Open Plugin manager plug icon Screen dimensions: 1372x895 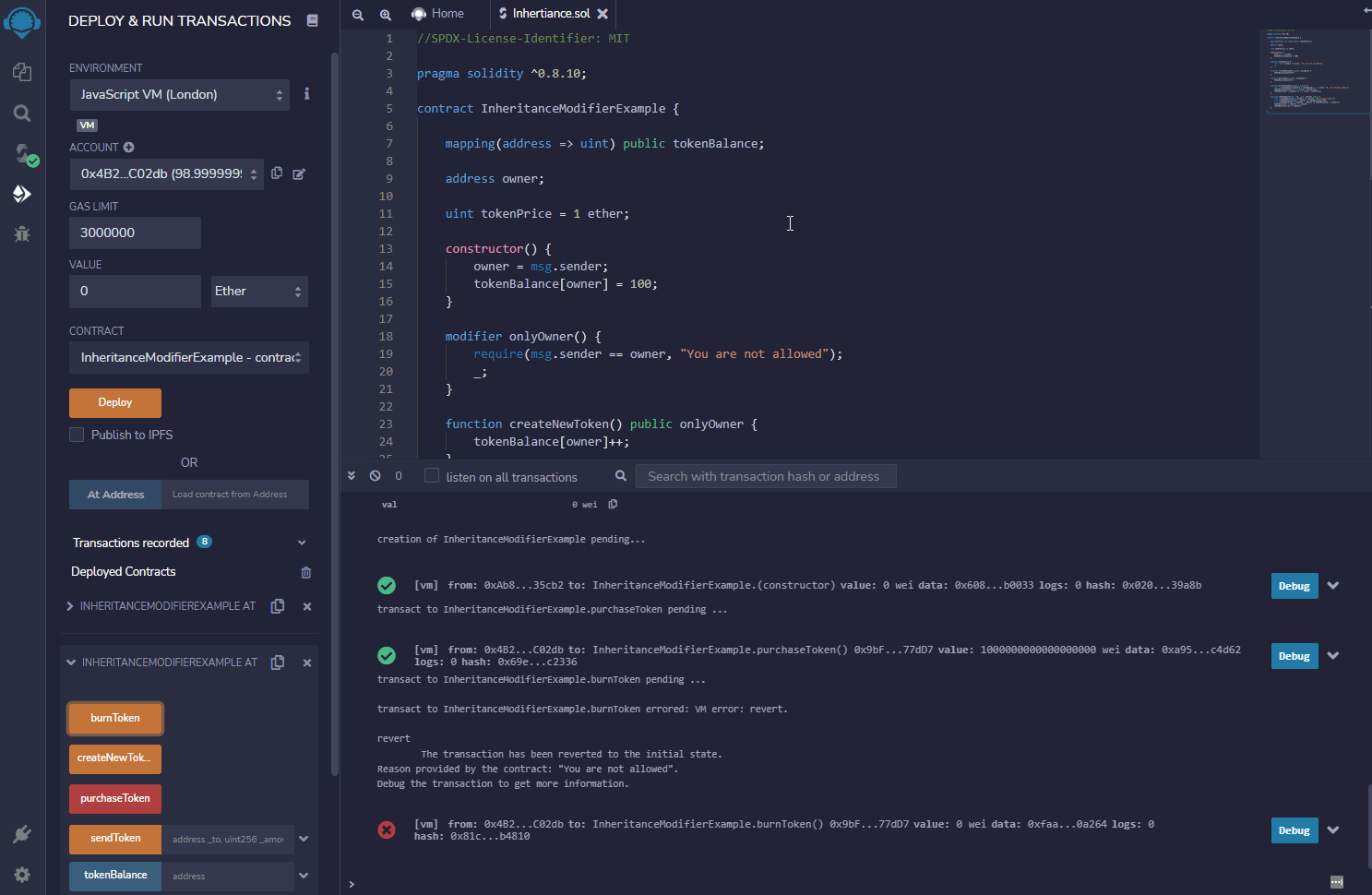coord(22,834)
